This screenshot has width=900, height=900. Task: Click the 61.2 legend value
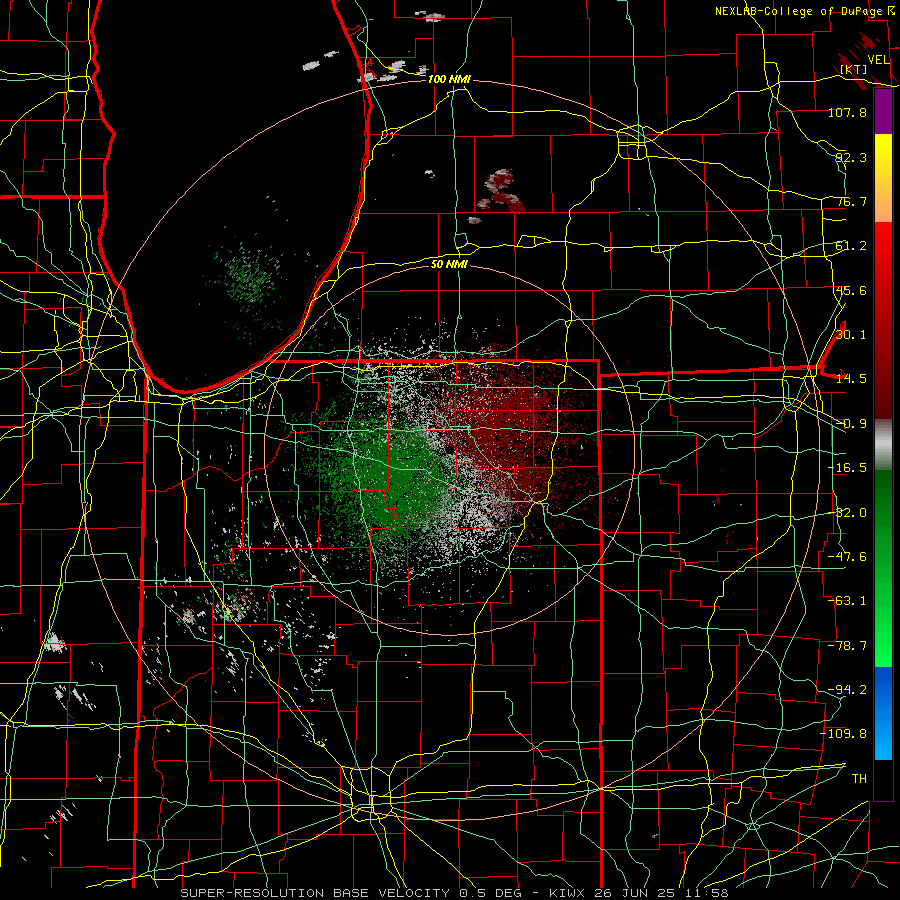click(x=851, y=246)
